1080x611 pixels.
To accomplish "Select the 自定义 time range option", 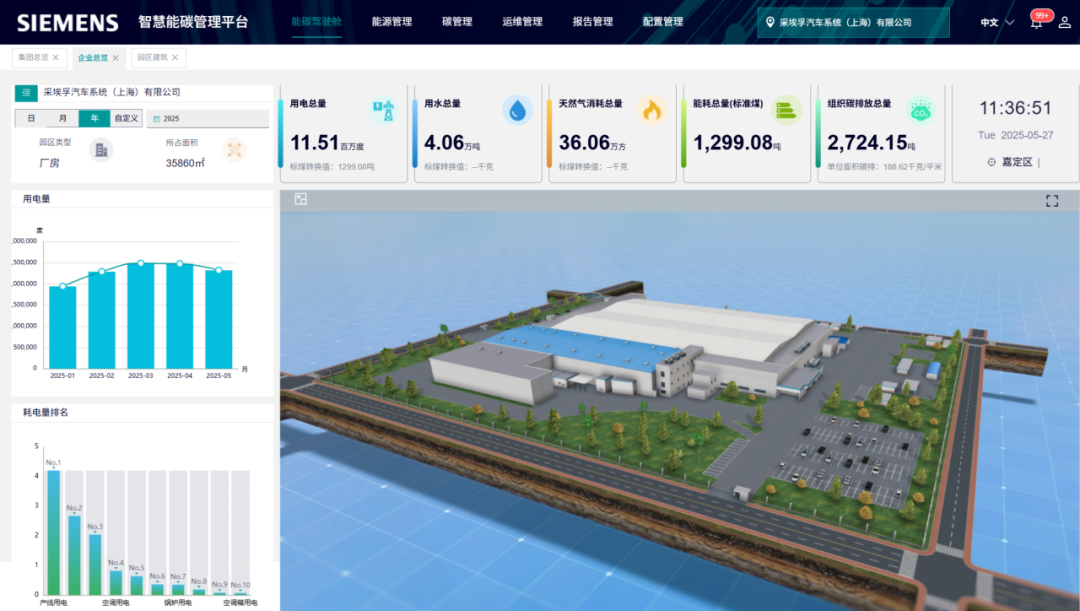I will point(126,118).
